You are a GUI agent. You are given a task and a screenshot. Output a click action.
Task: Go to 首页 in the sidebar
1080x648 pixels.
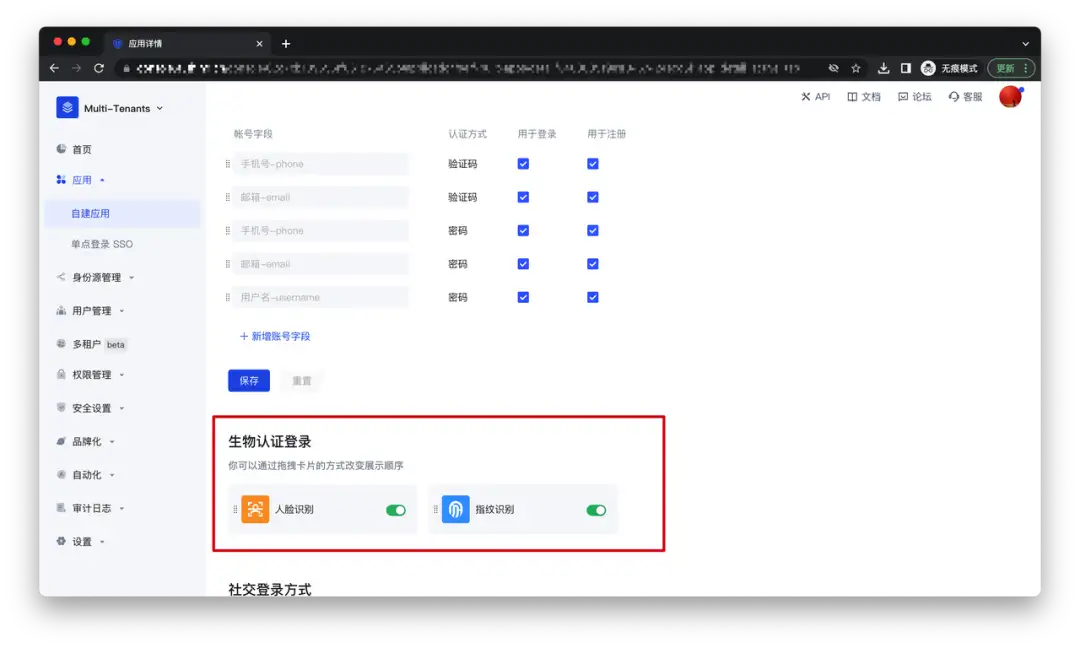point(81,149)
